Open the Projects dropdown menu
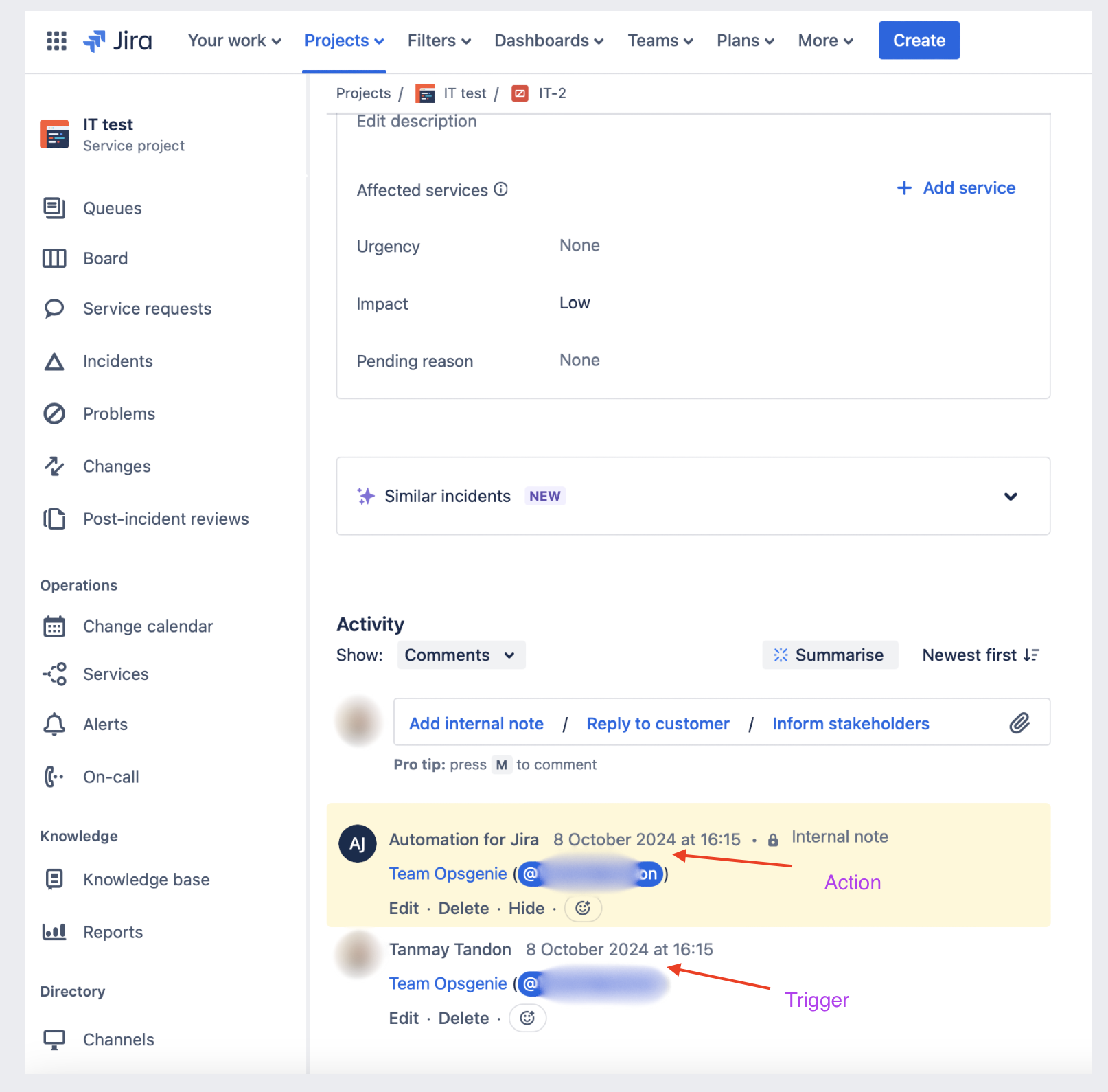 click(344, 41)
